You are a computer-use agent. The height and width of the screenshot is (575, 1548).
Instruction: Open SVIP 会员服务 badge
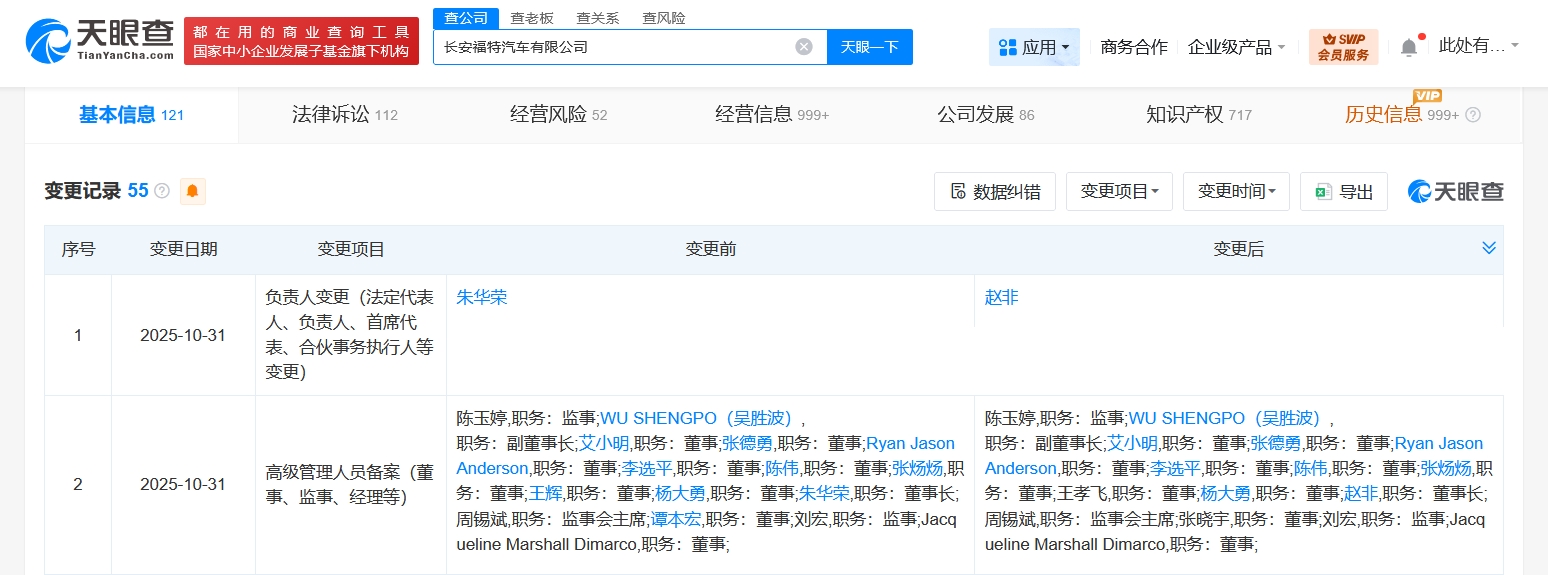coord(1343,47)
